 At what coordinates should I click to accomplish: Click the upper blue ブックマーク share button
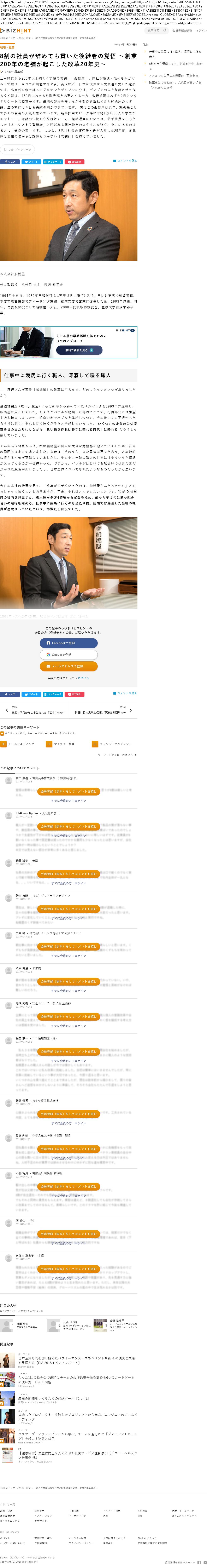point(53,162)
